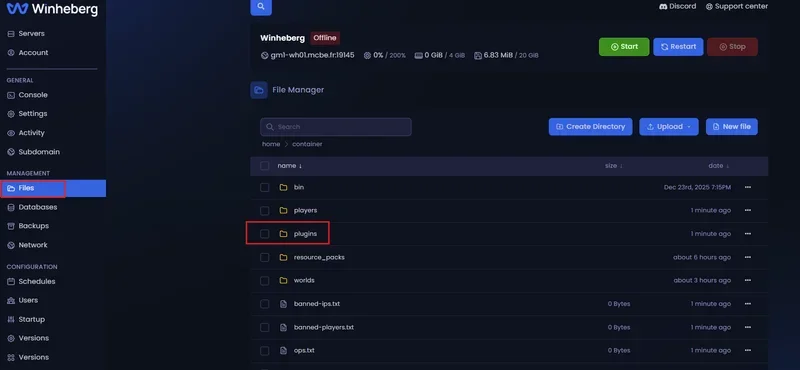This screenshot has height=370, width=800.
Task: Open options menu for worlds row
Action: click(747, 280)
